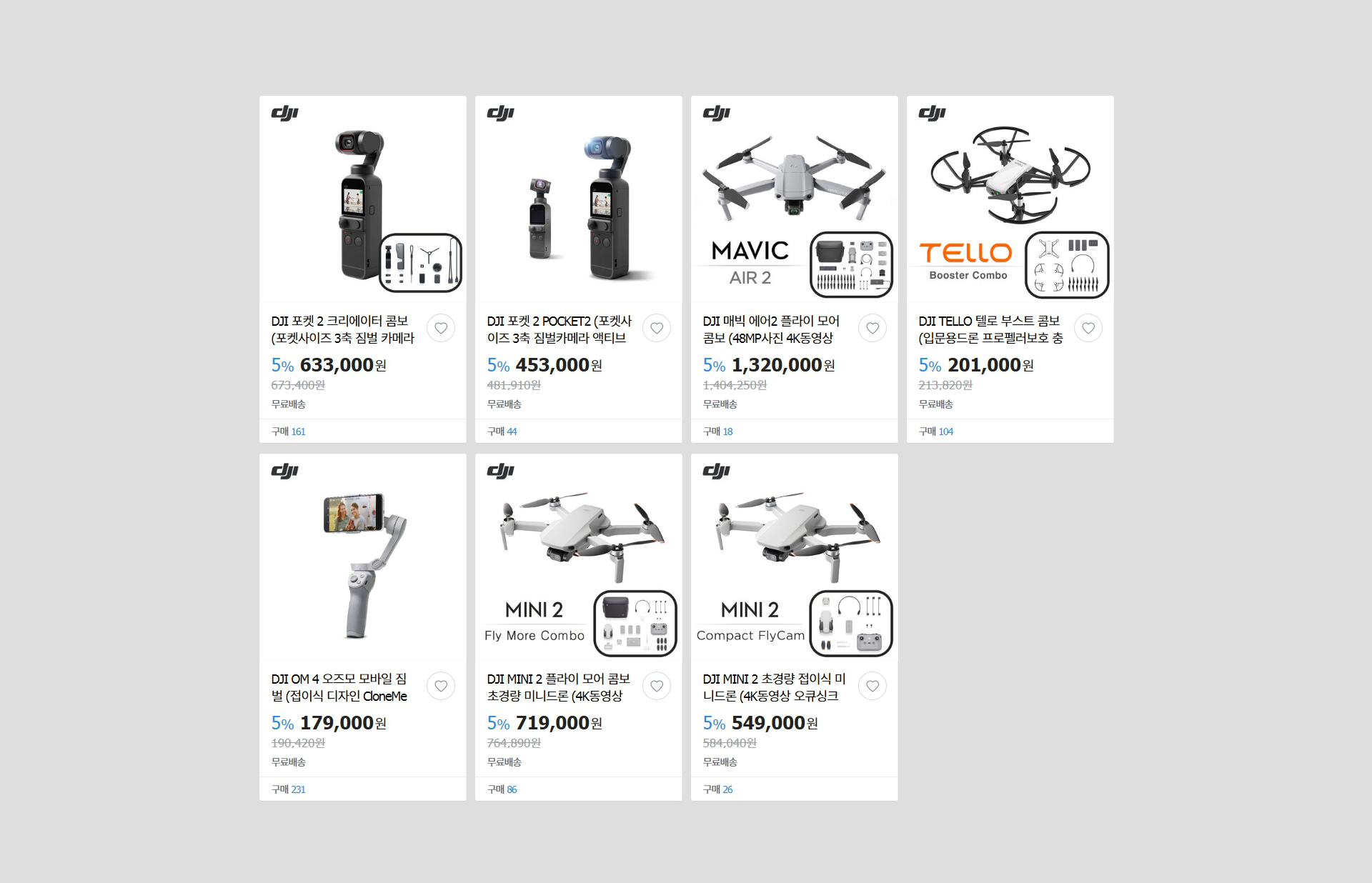1372x883 pixels.
Task: Toggle heart on DJI 포켓 2 POCKET2 item
Action: pos(657,328)
